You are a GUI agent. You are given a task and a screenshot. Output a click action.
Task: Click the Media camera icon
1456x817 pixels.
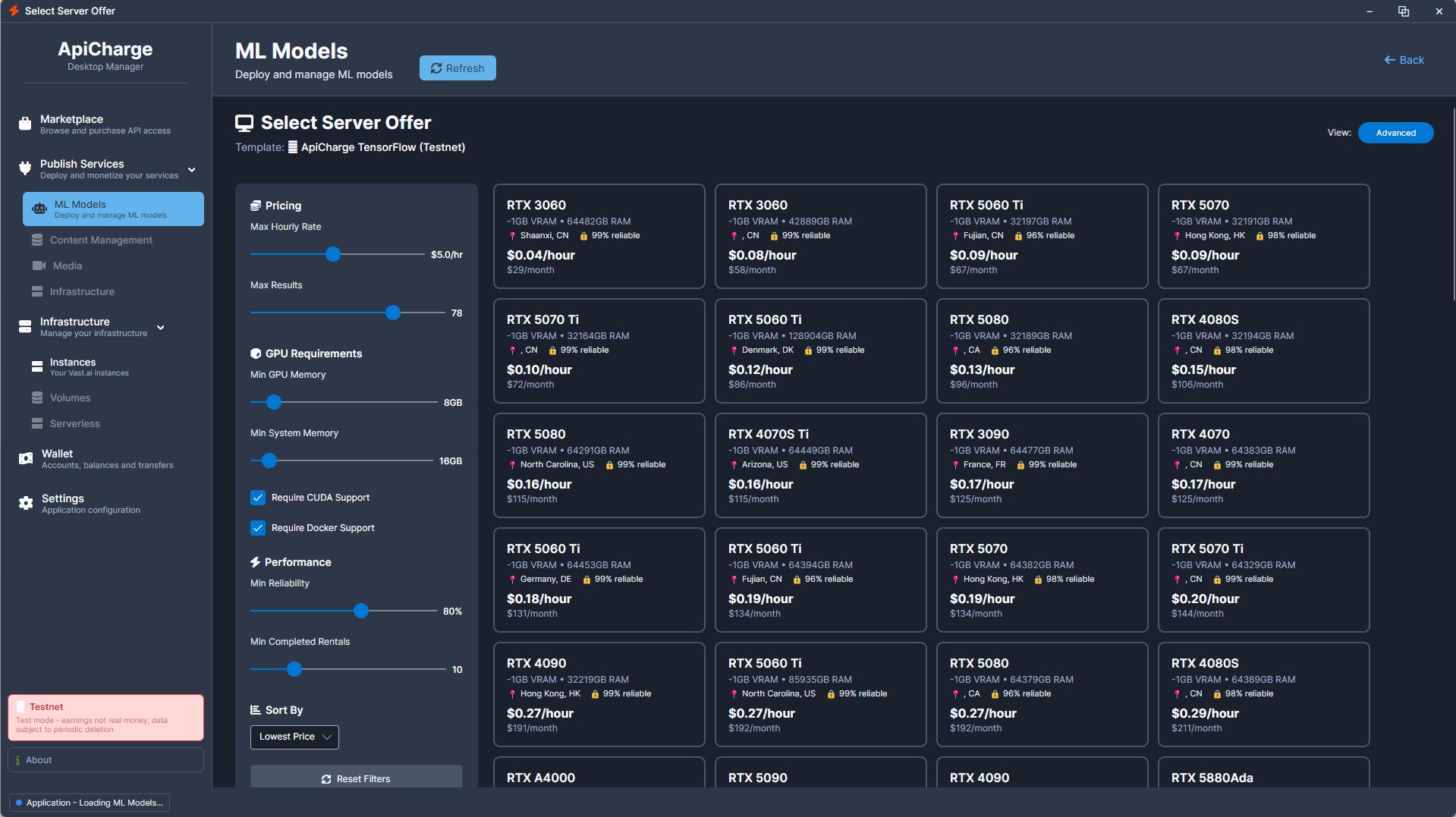point(38,266)
